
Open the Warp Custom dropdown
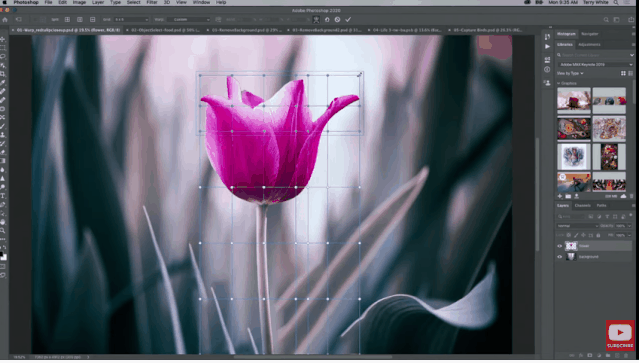coord(188,20)
